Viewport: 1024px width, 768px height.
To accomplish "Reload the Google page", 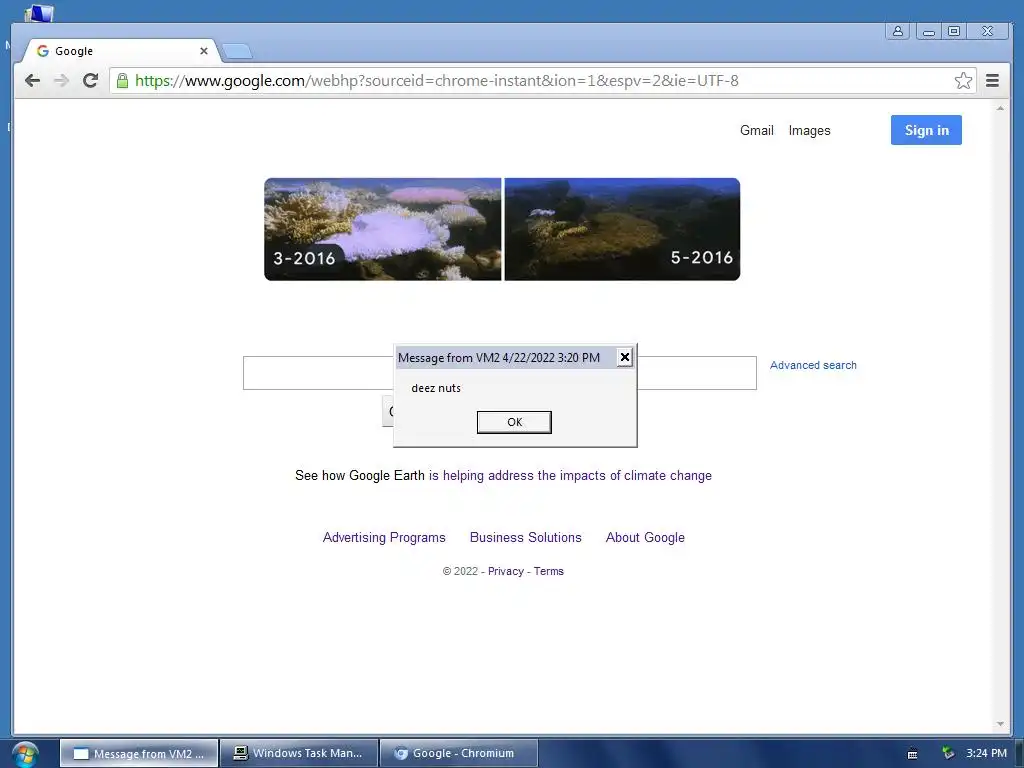I will pos(90,80).
